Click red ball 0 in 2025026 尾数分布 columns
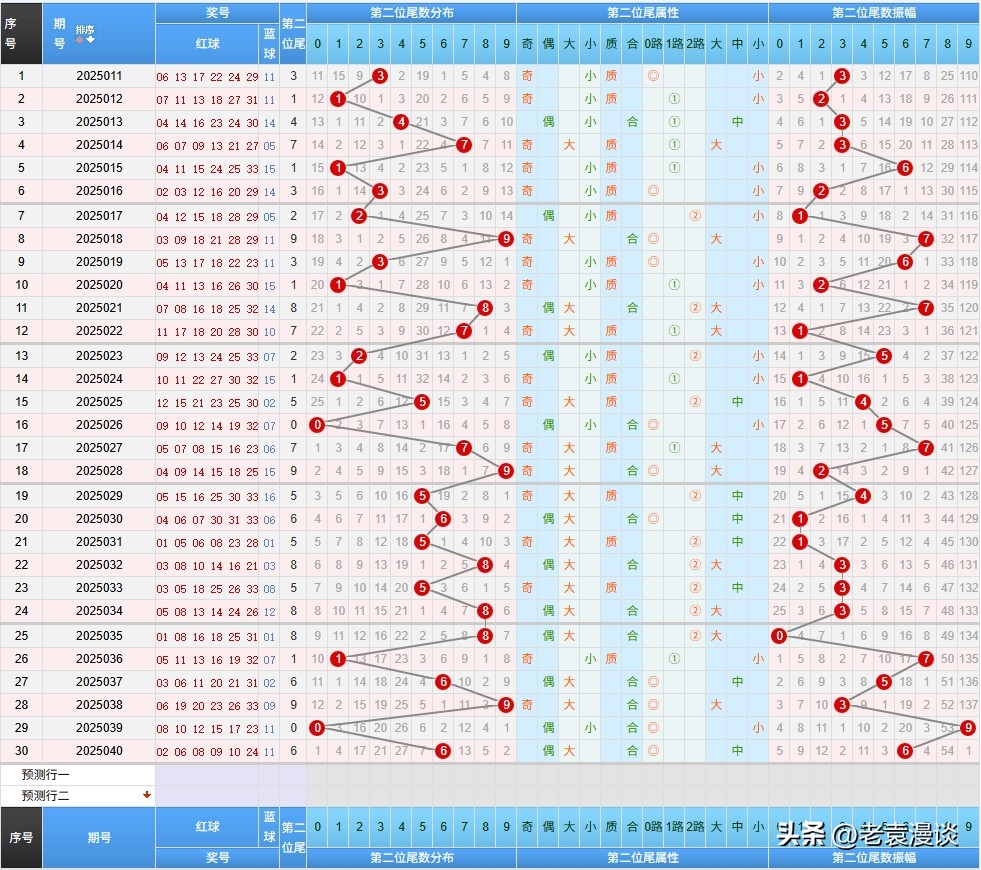981x870 pixels. tap(317, 425)
